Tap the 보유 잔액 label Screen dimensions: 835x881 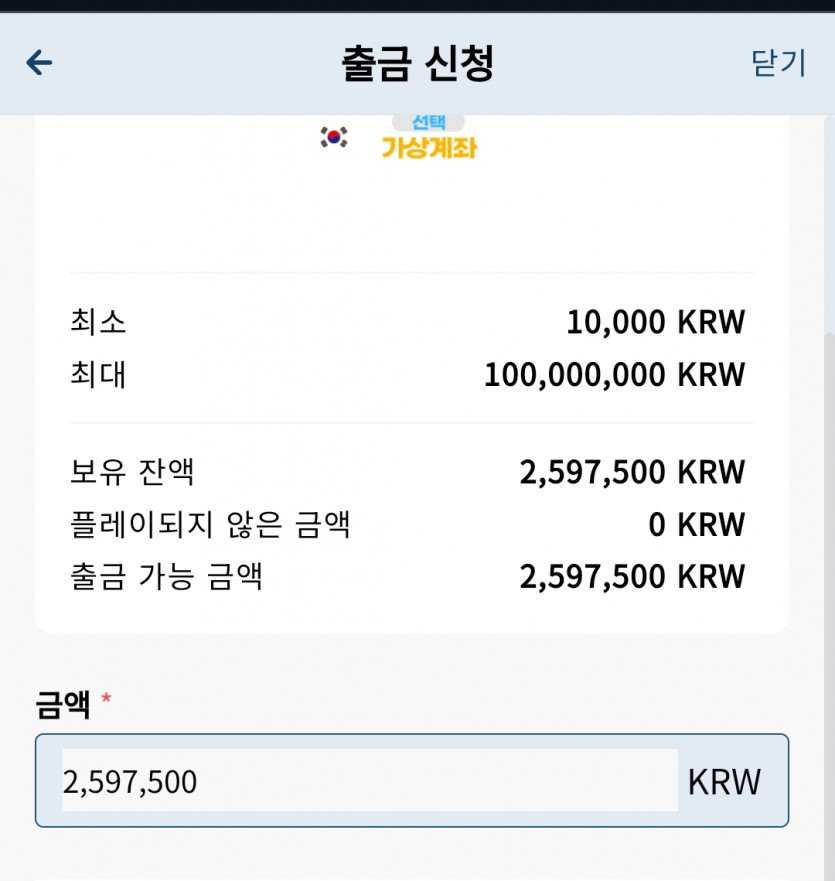click(x=132, y=472)
